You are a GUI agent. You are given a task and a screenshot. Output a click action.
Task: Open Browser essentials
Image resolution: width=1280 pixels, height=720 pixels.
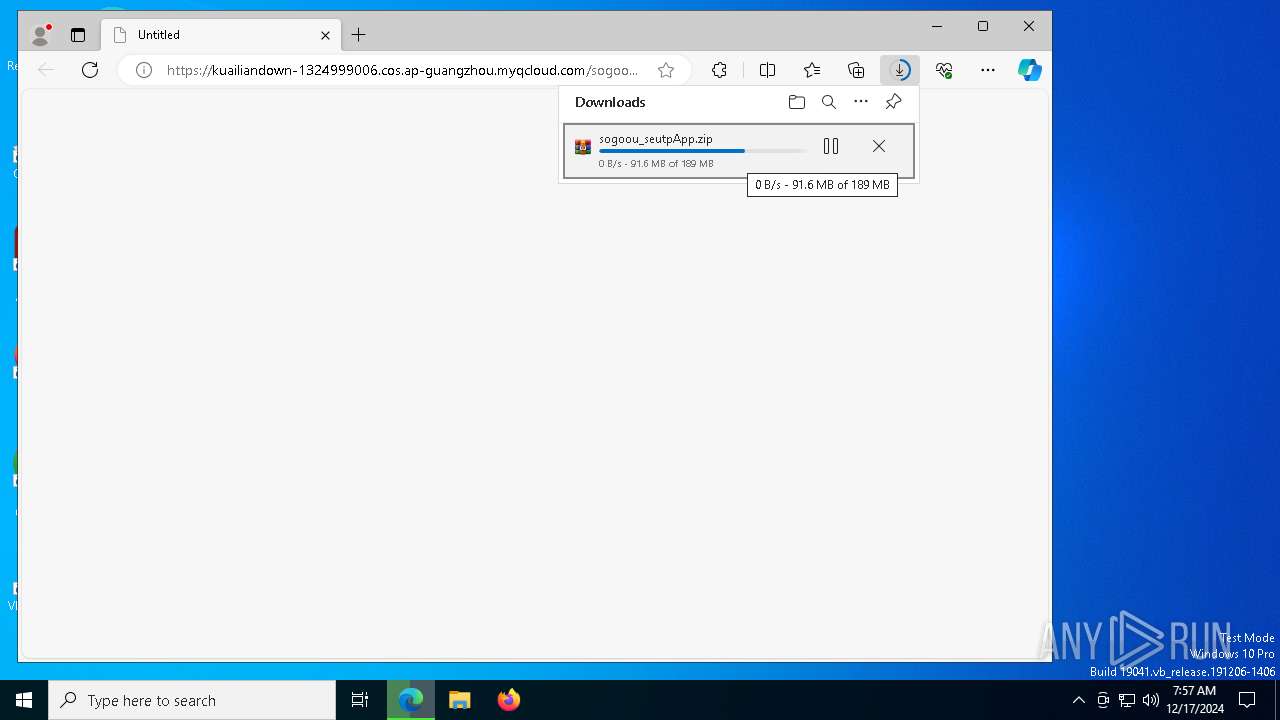pos(944,70)
